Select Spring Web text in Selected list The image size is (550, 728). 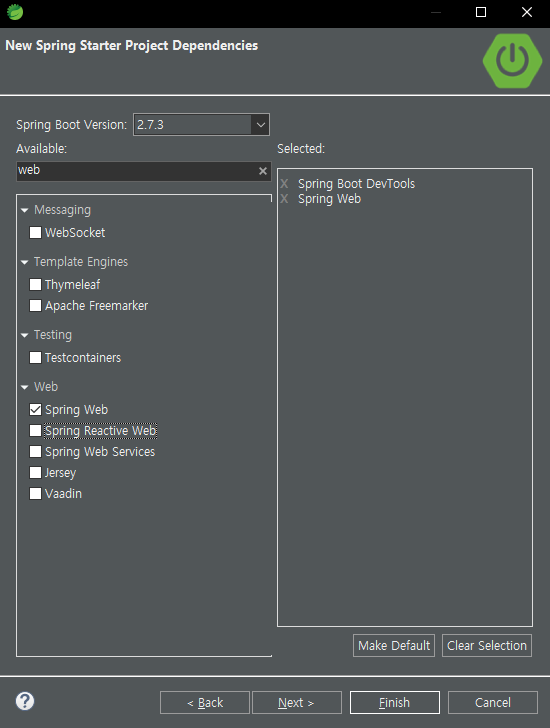coord(330,199)
